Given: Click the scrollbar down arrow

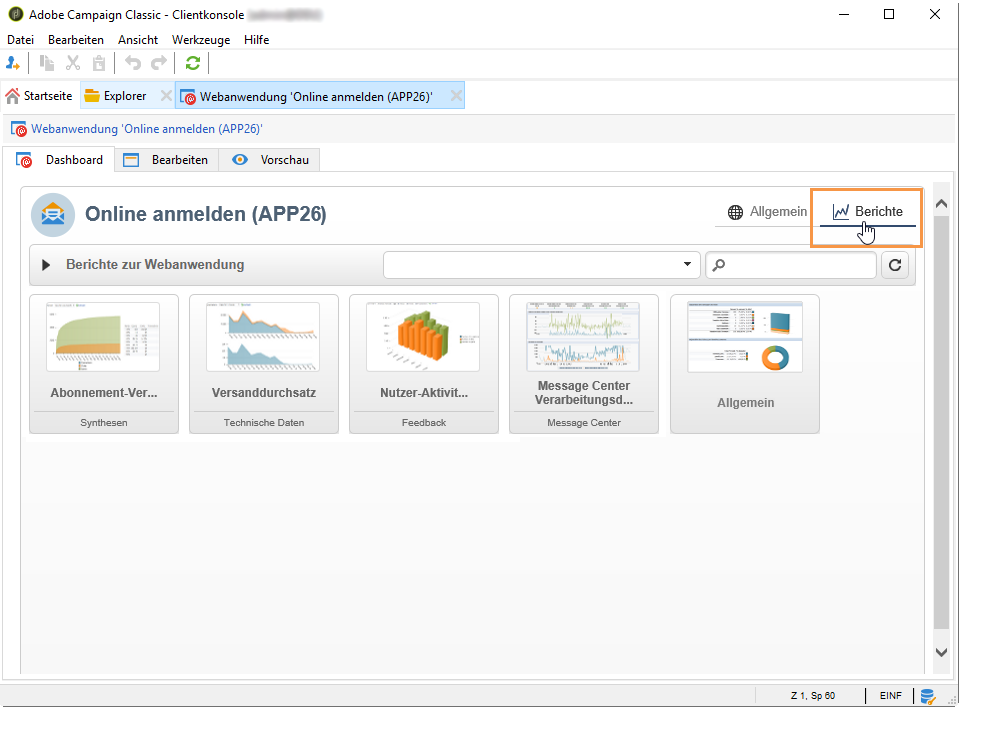Looking at the screenshot, I should 941,652.
